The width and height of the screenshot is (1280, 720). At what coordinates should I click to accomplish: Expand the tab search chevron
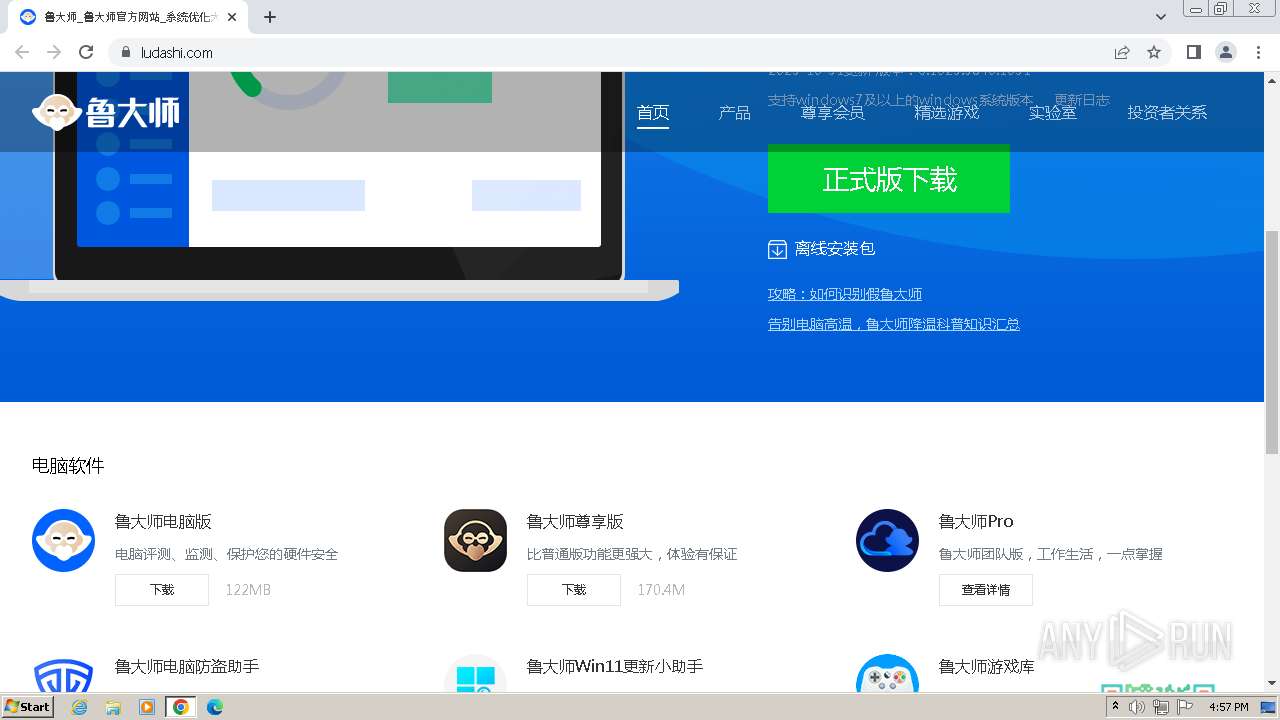point(1161,17)
